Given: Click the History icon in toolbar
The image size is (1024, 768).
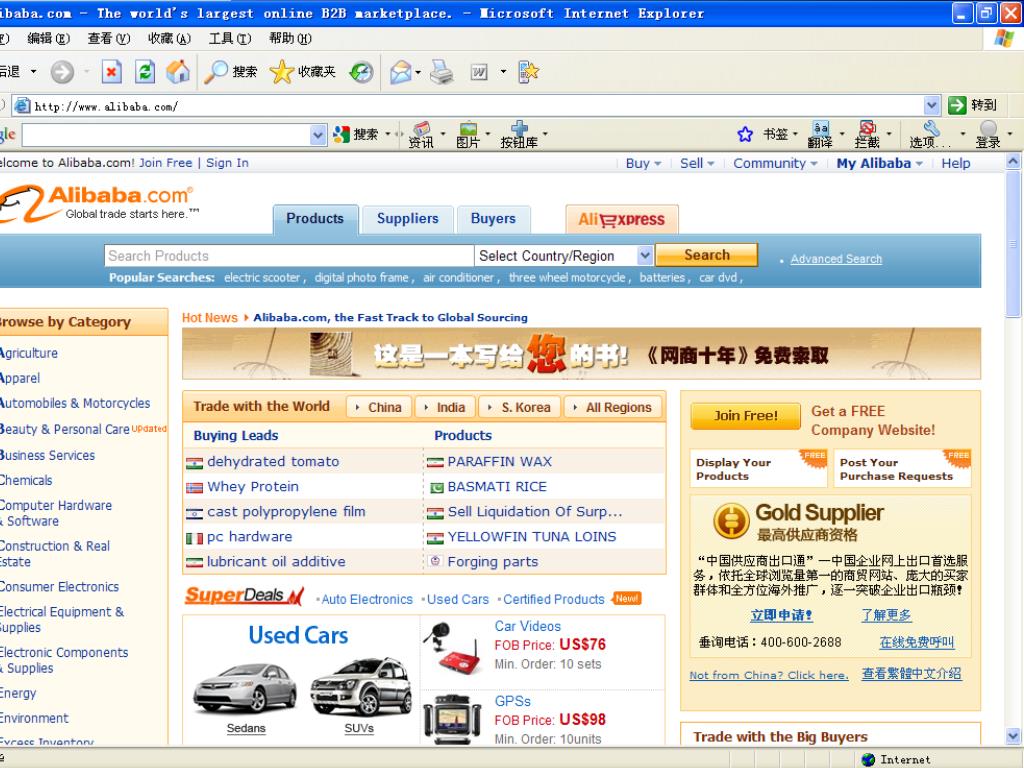Looking at the screenshot, I should click(361, 72).
